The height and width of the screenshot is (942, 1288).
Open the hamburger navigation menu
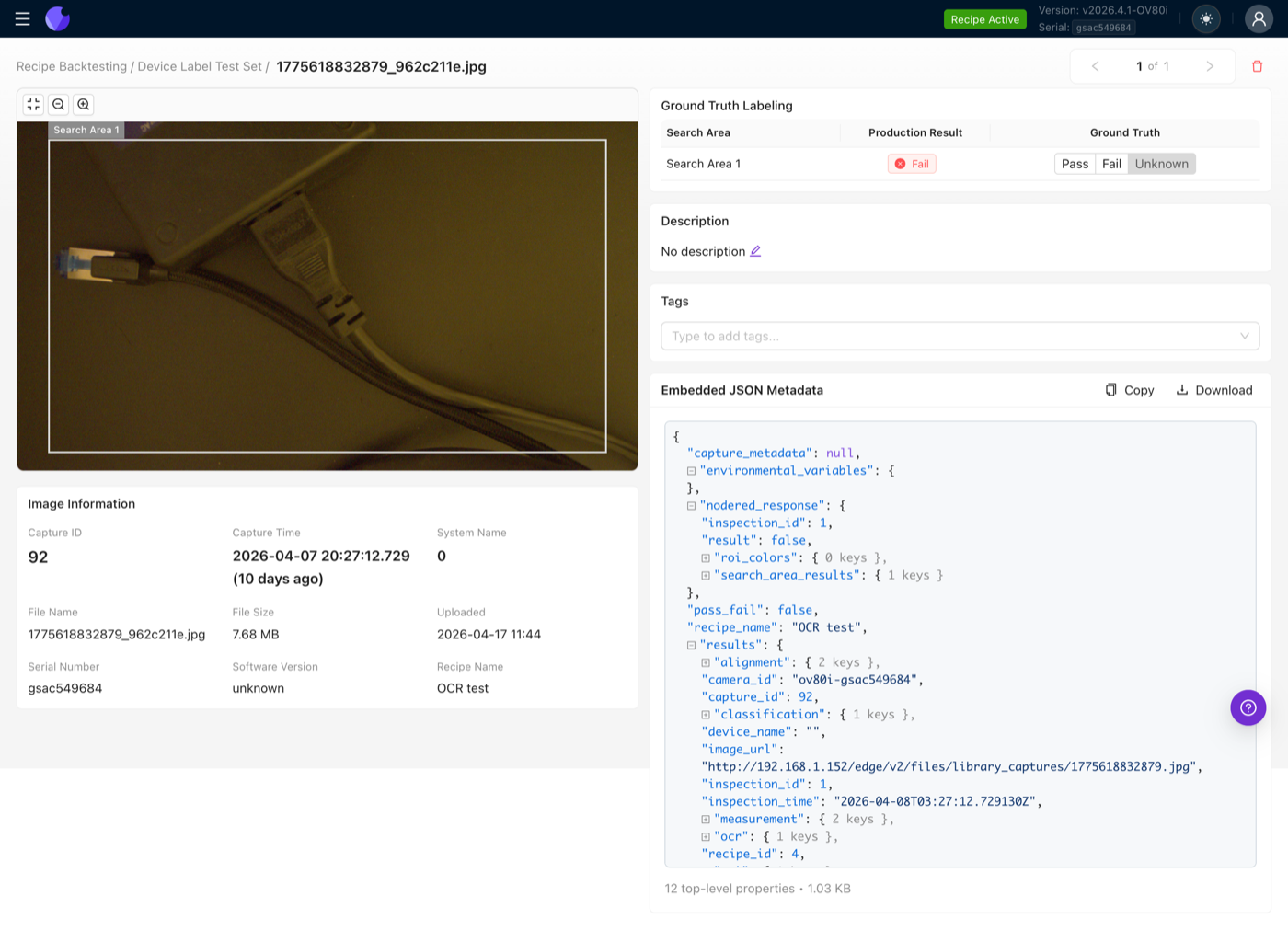click(x=22, y=18)
